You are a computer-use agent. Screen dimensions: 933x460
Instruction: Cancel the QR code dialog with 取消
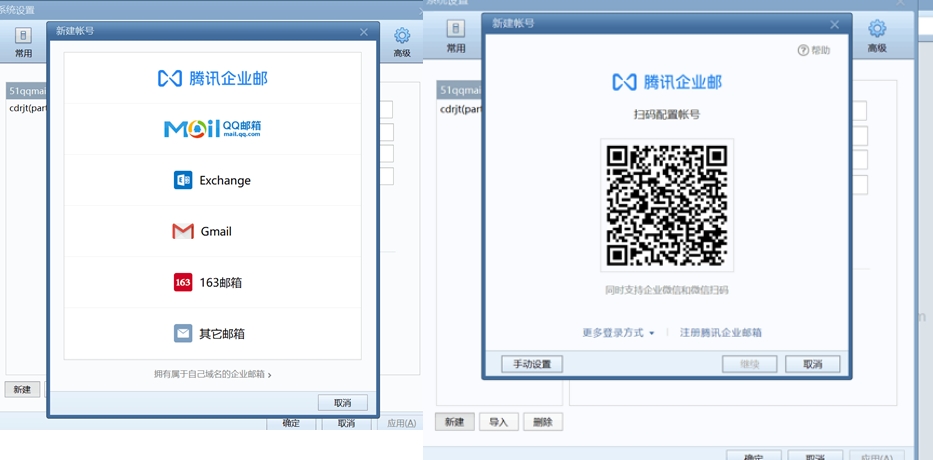click(x=812, y=364)
